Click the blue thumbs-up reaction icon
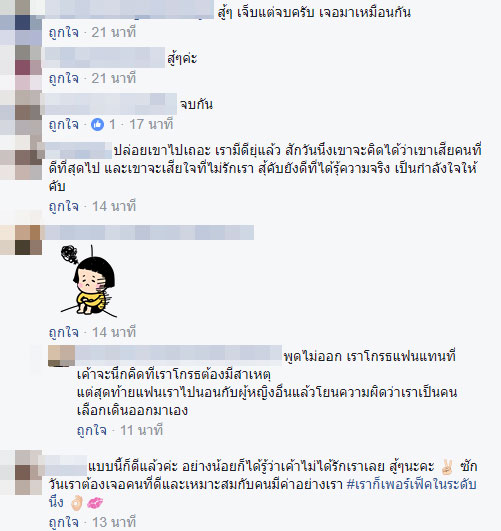501x531 pixels. coord(98,125)
